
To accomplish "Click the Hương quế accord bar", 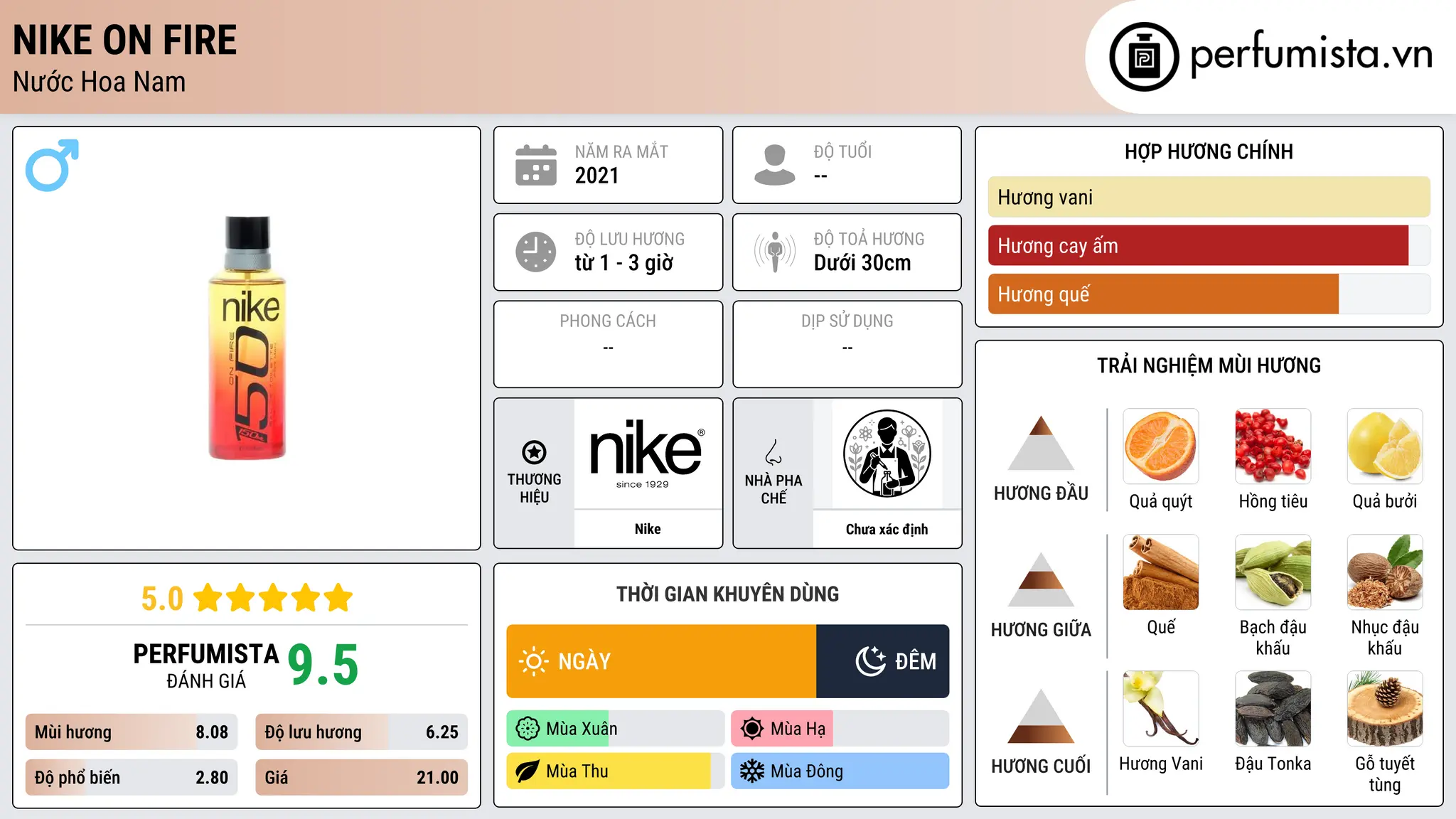I will click(1209, 294).
